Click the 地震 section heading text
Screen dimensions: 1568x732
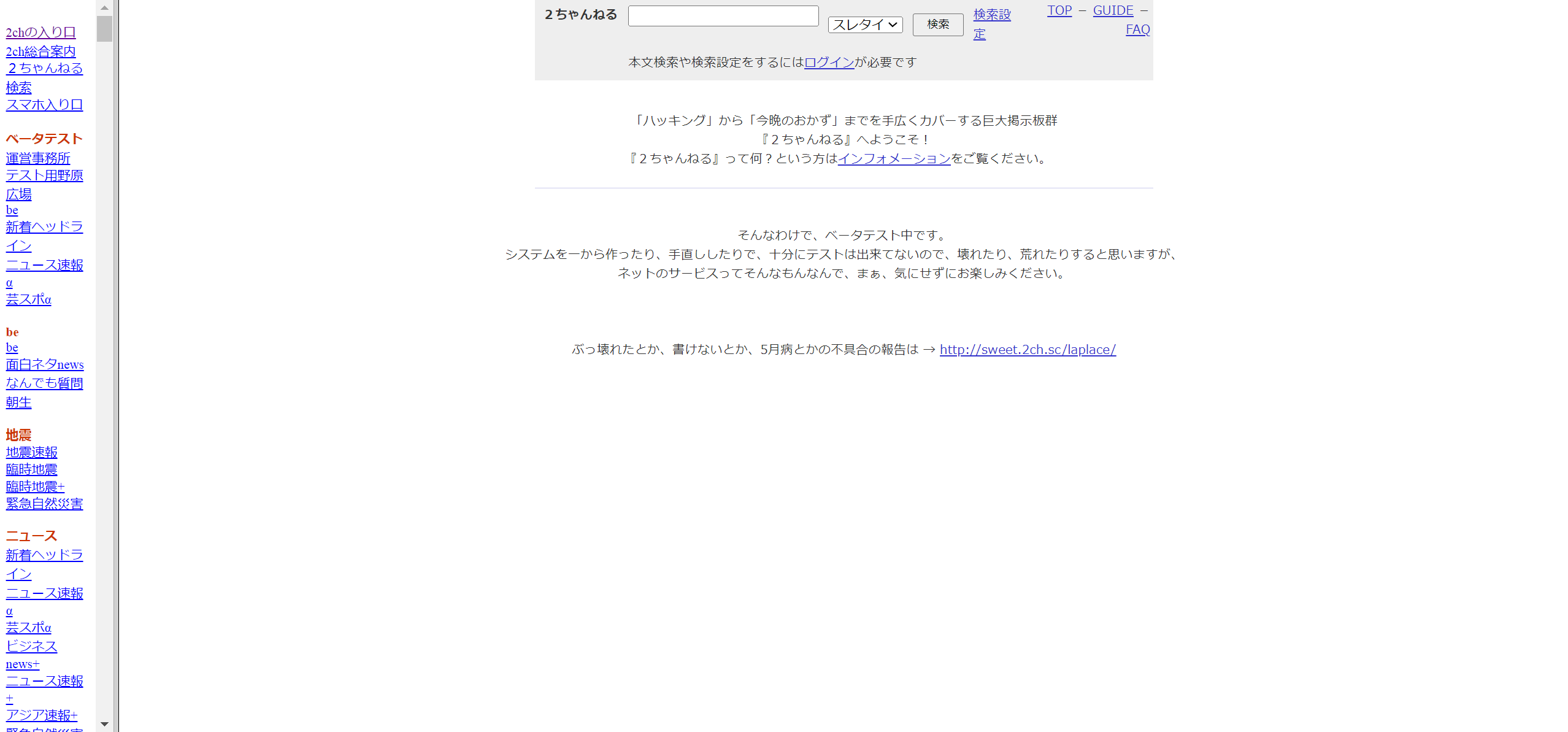tap(18, 435)
